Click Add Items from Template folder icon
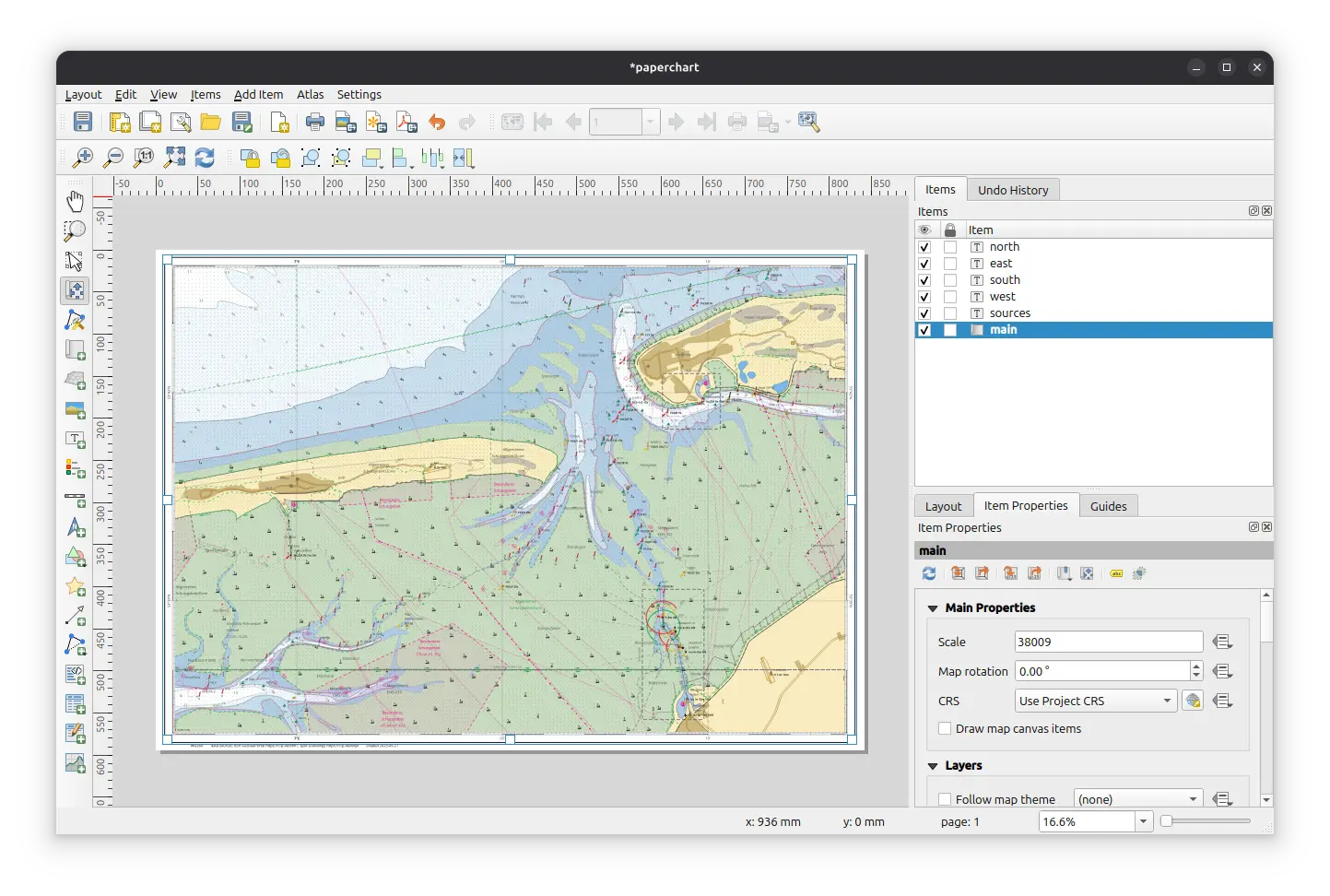The image size is (1330, 896). tap(211, 122)
